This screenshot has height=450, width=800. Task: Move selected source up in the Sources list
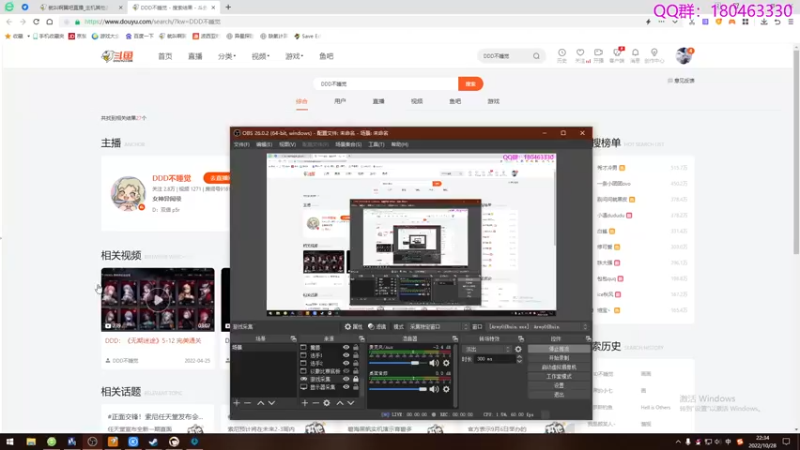(x=340, y=403)
